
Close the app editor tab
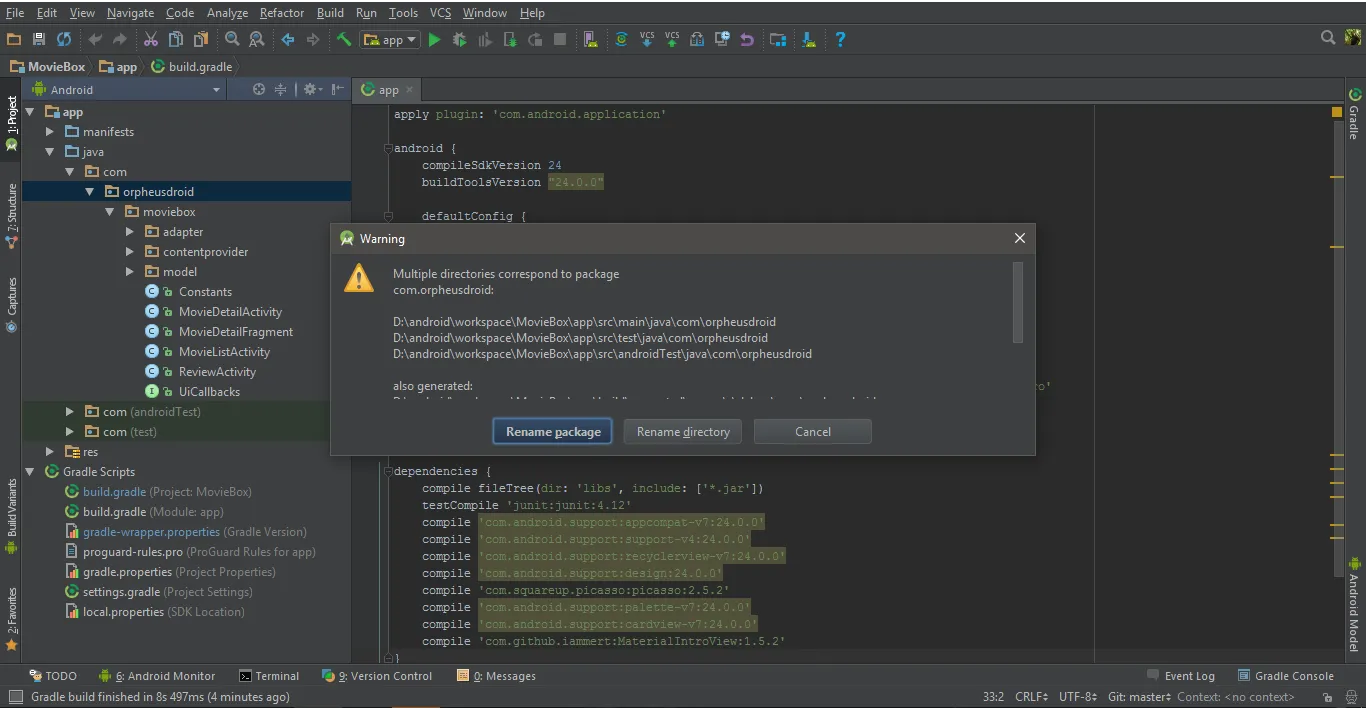pyautogui.click(x=410, y=89)
